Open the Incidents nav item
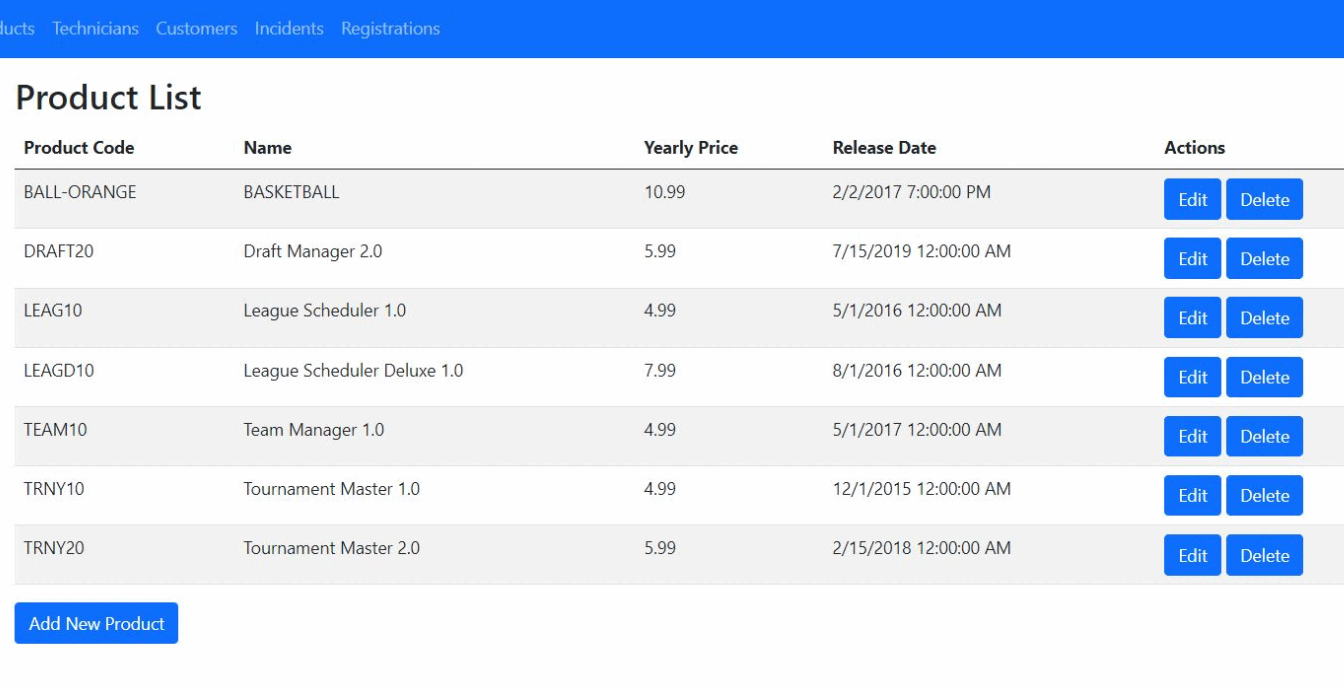Screen dimensions: 1344x689 (x=289, y=28)
